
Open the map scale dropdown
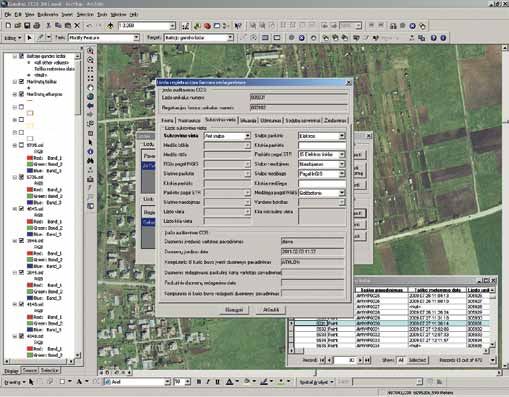click(173, 26)
